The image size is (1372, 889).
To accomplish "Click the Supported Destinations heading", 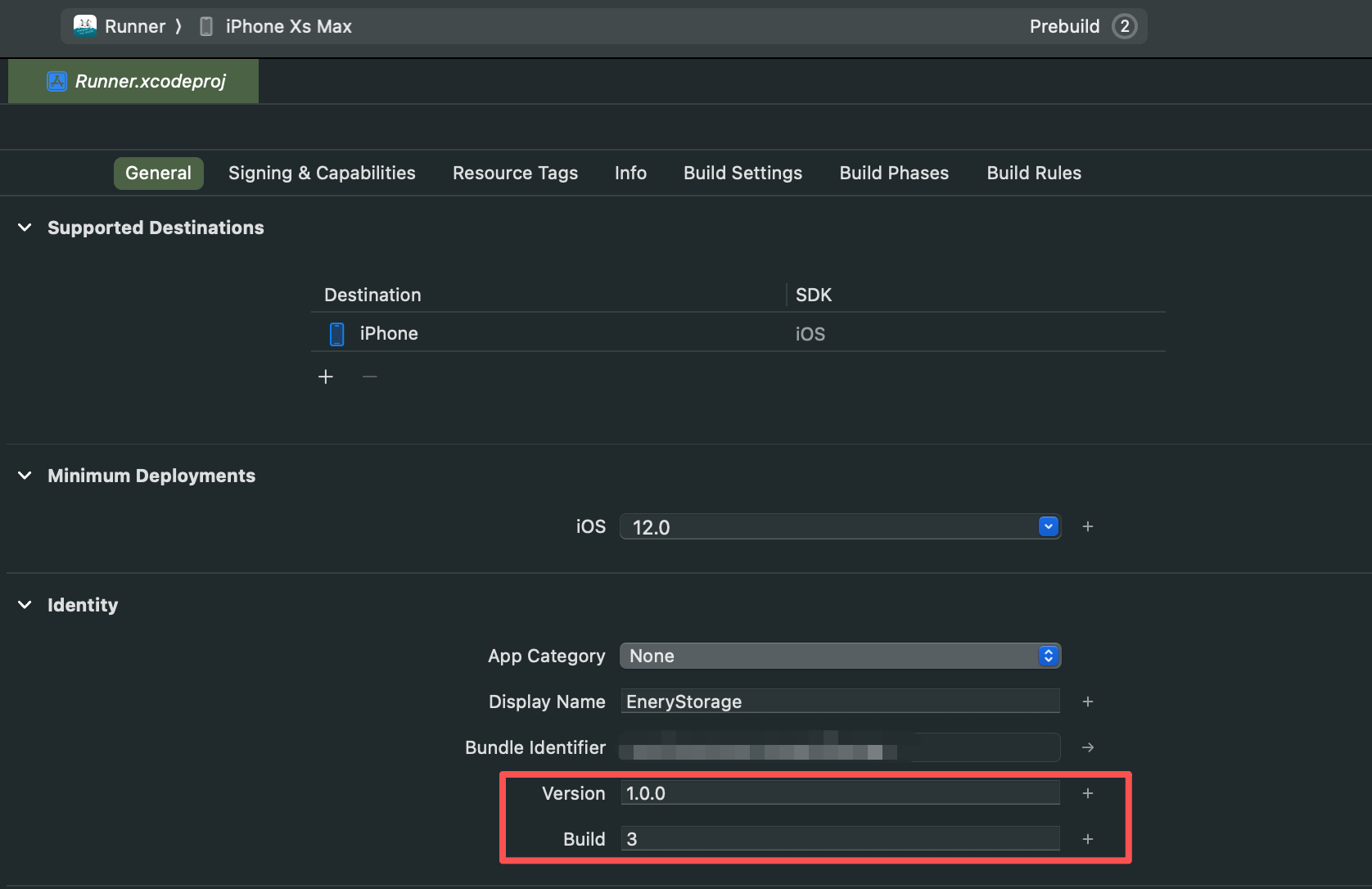I will click(x=156, y=228).
